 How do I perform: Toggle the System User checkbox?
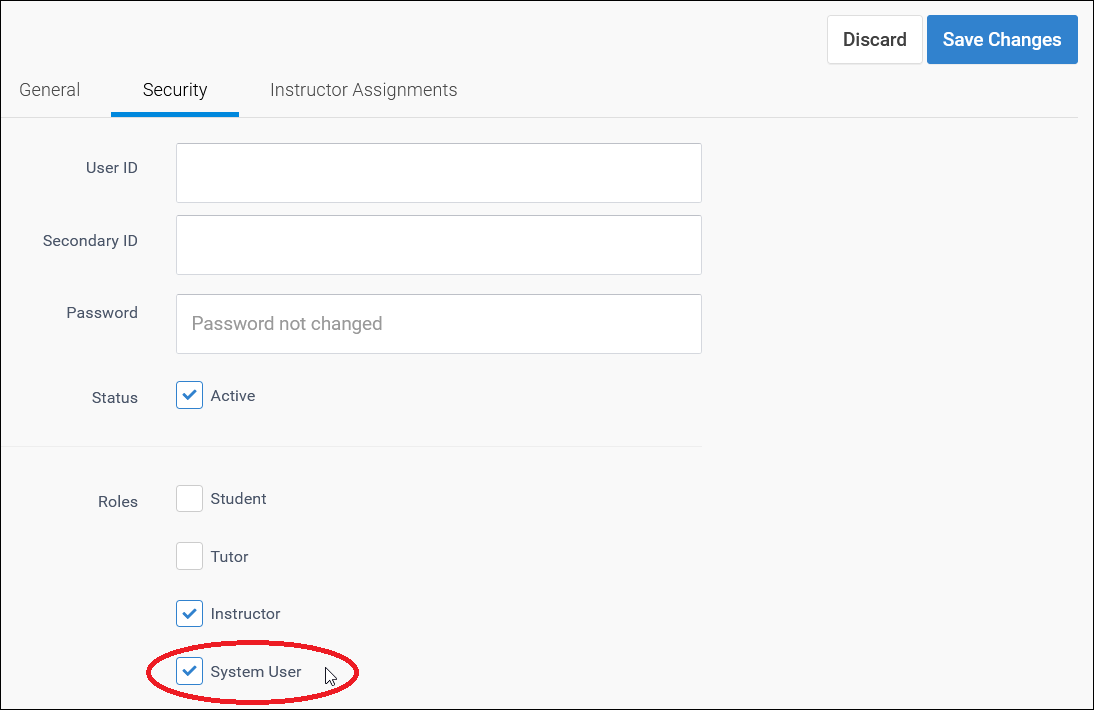click(190, 672)
